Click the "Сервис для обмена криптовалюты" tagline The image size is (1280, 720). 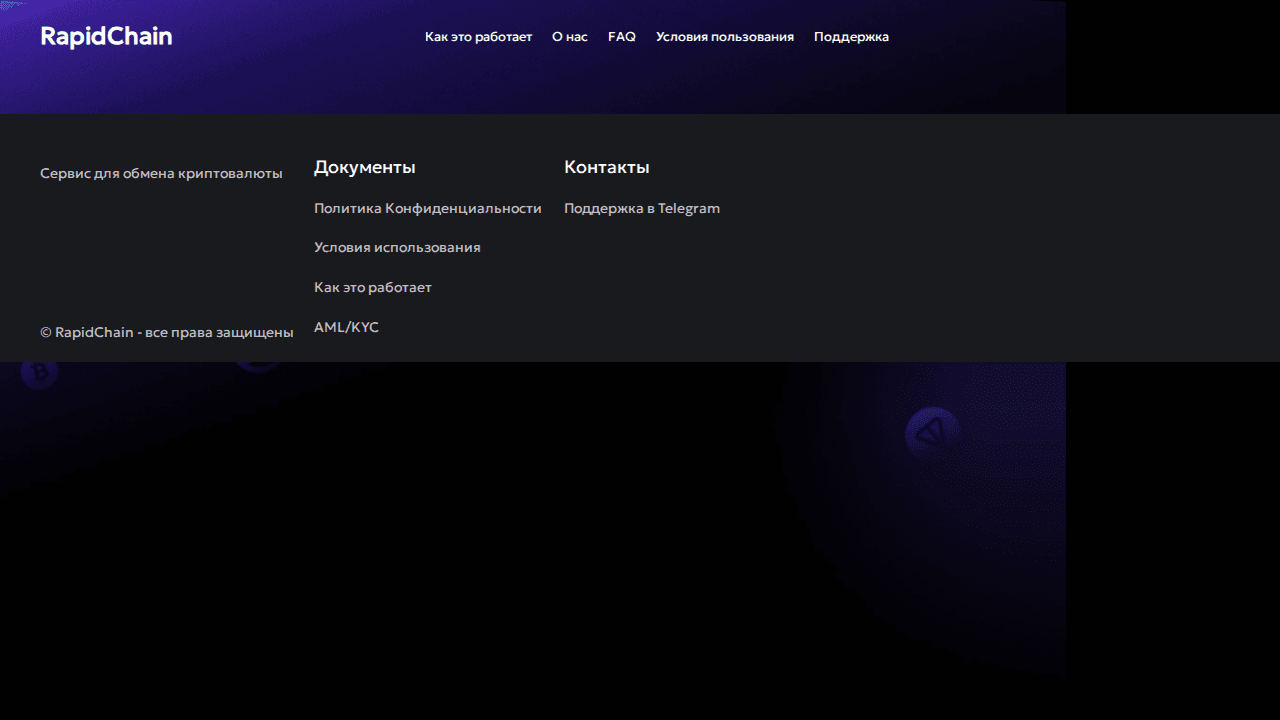(x=161, y=174)
